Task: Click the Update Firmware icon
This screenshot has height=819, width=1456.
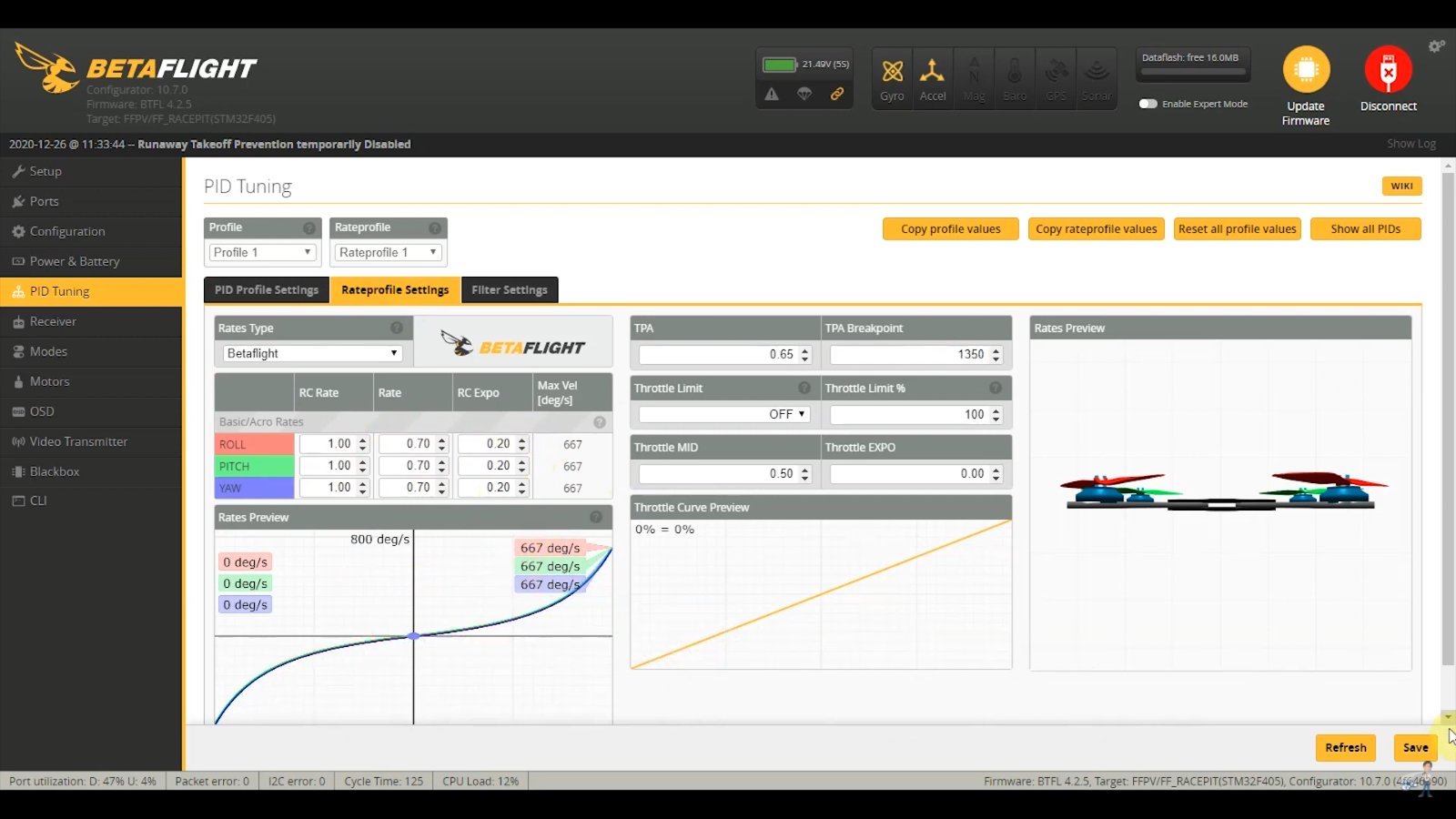Action: click(1306, 69)
